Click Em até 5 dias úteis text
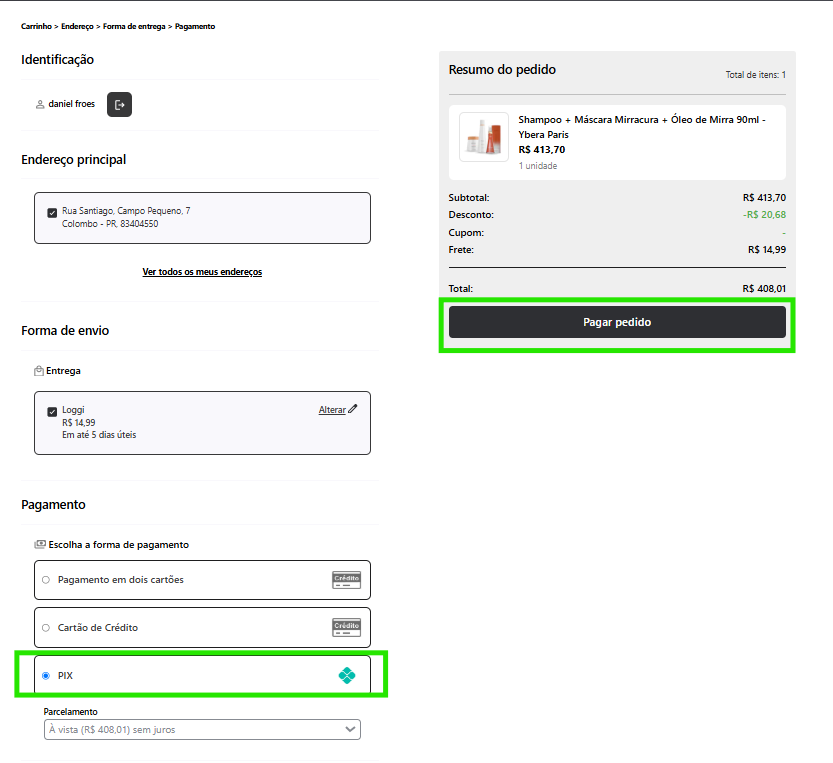 click(99, 435)
